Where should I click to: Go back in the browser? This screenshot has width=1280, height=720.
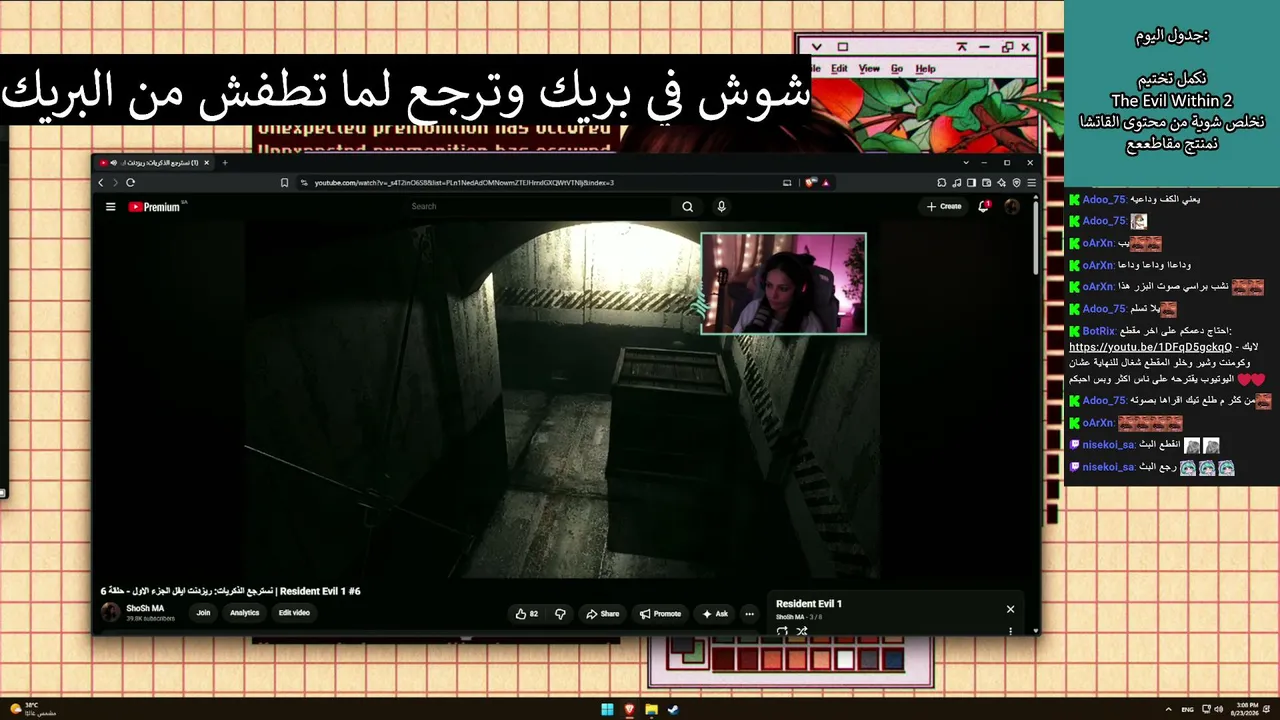[101, 183]
